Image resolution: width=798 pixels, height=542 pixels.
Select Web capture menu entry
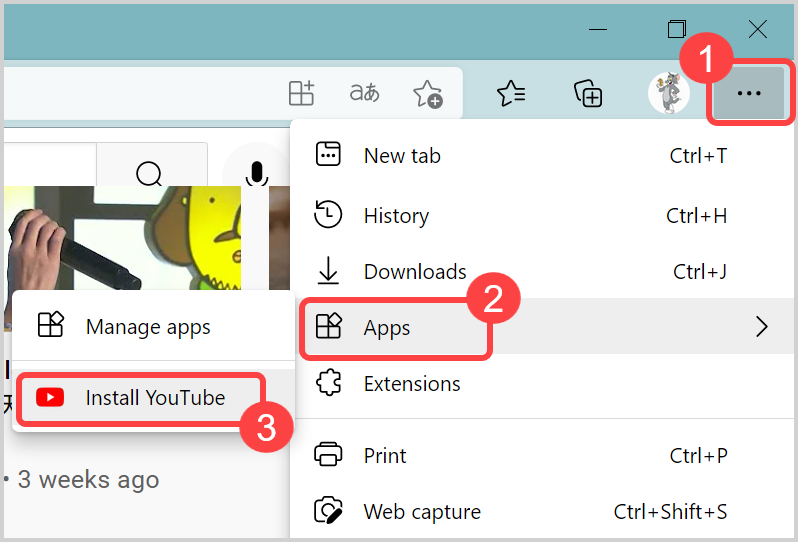coord(421,511)
